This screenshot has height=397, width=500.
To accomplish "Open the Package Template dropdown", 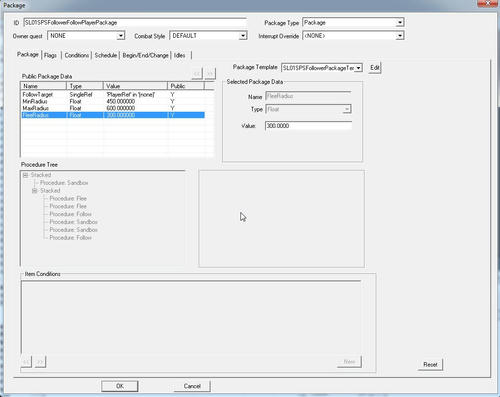I will coord(358,68).
